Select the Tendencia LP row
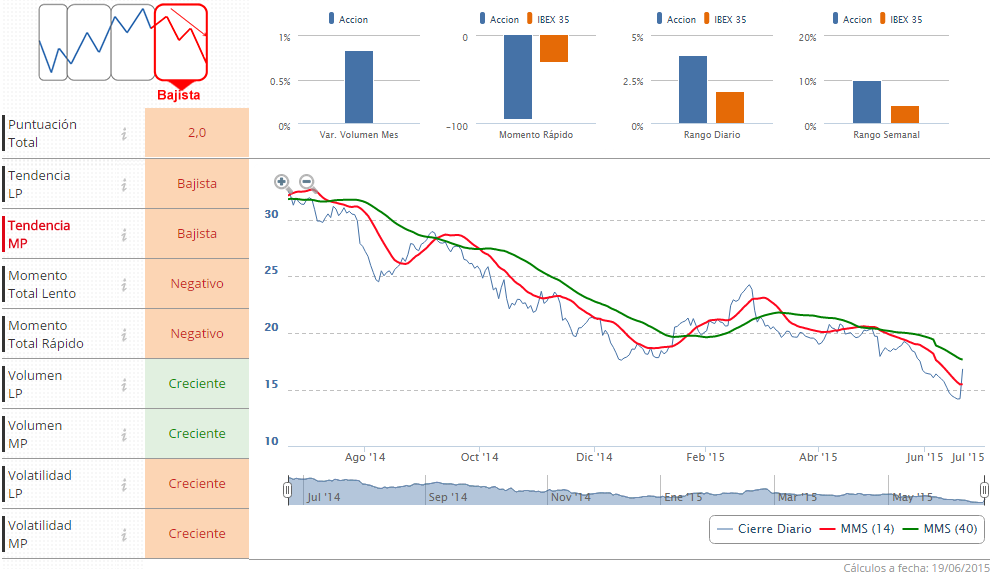The width and height of the screenshot is (992, 587). 125,183
